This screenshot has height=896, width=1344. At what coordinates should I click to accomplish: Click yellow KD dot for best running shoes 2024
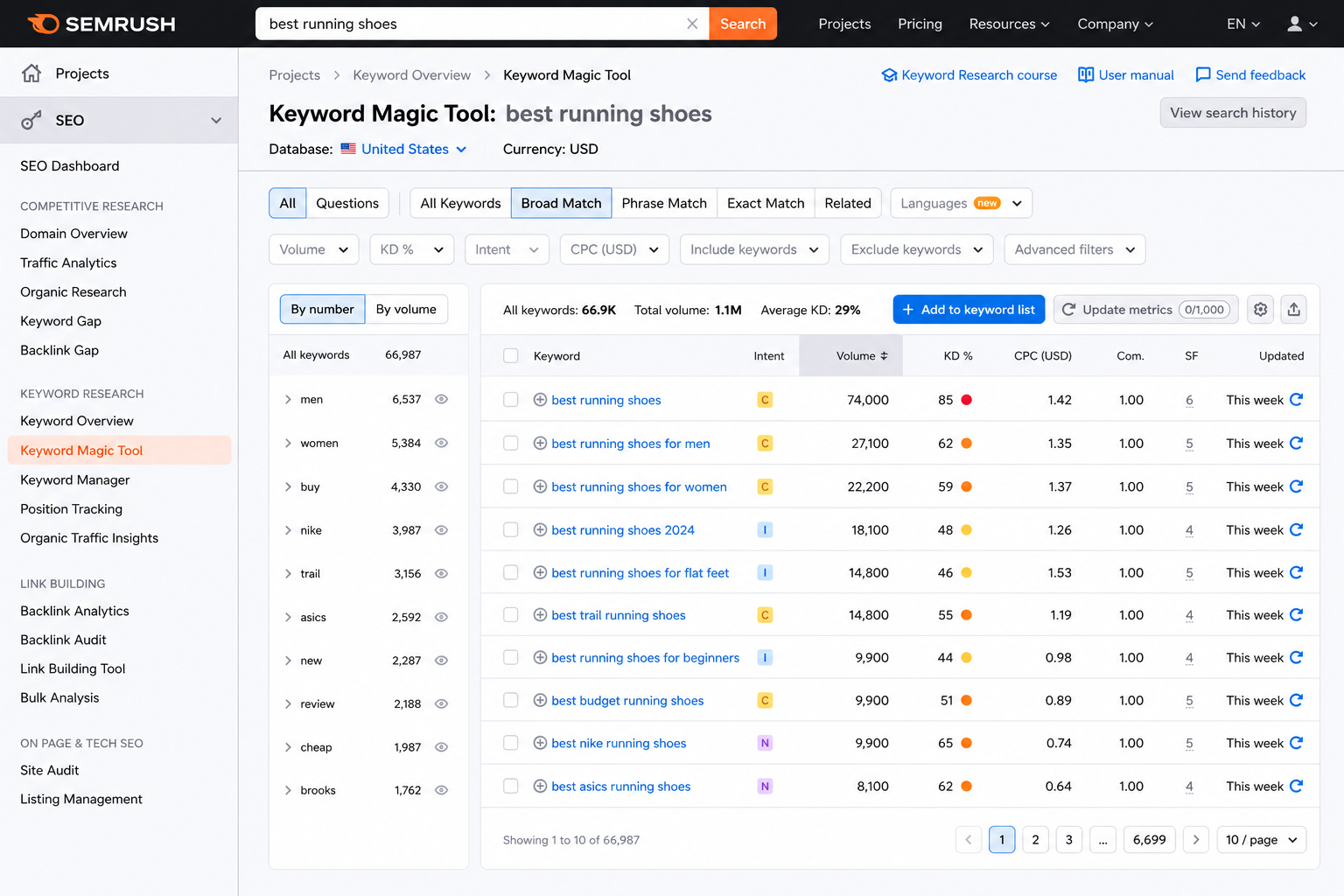967,529
